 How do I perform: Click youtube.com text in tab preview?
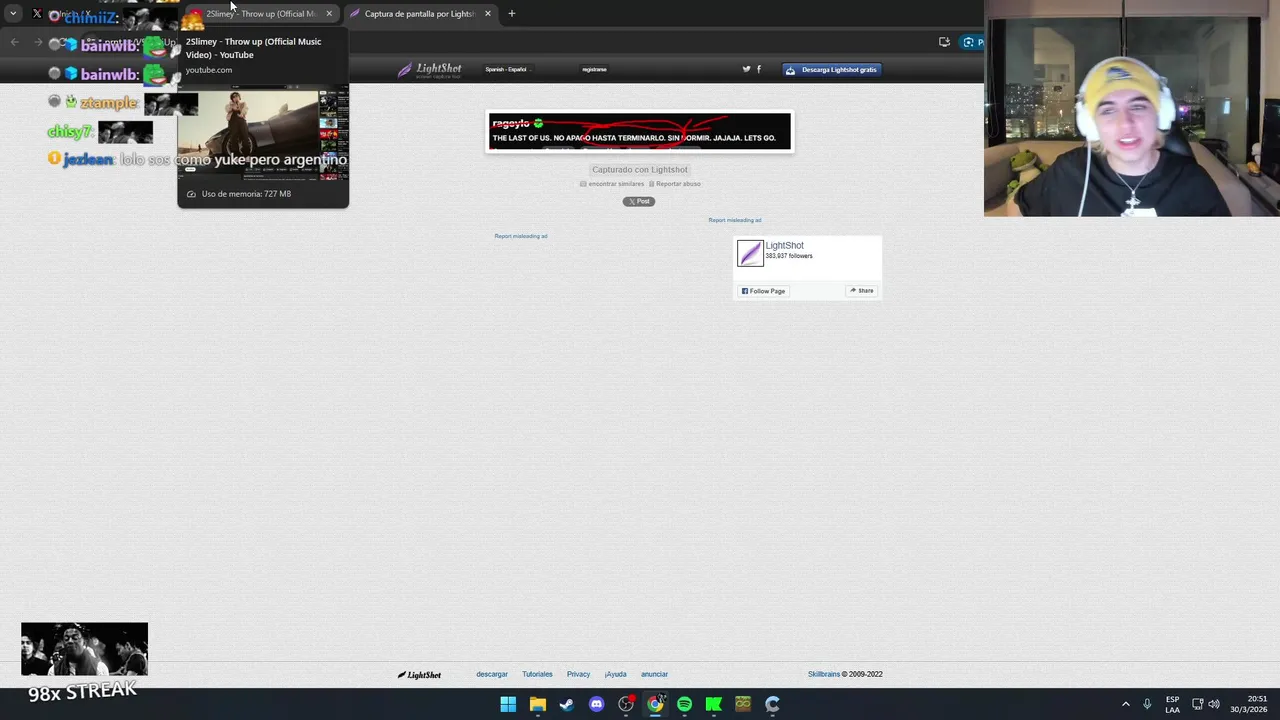tap(209, 70)
